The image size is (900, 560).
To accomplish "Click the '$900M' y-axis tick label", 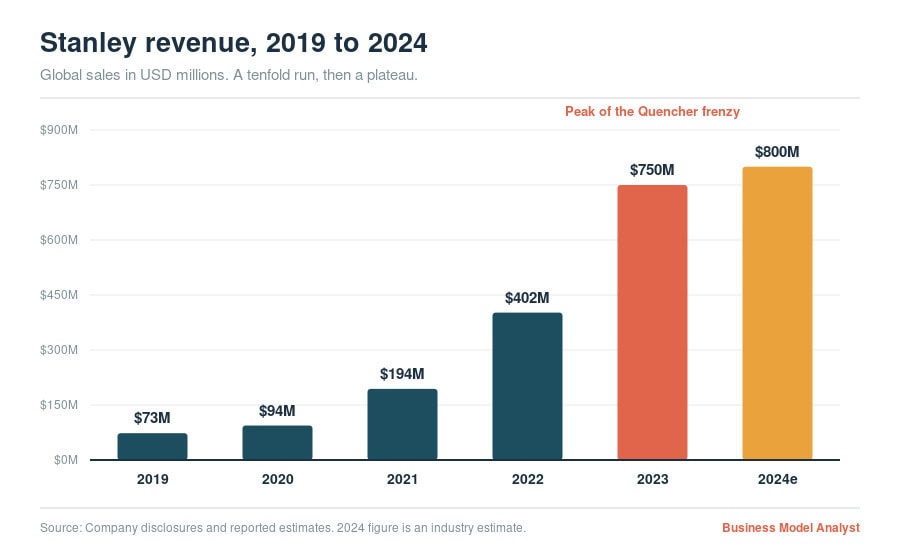I will click(59, 130).
